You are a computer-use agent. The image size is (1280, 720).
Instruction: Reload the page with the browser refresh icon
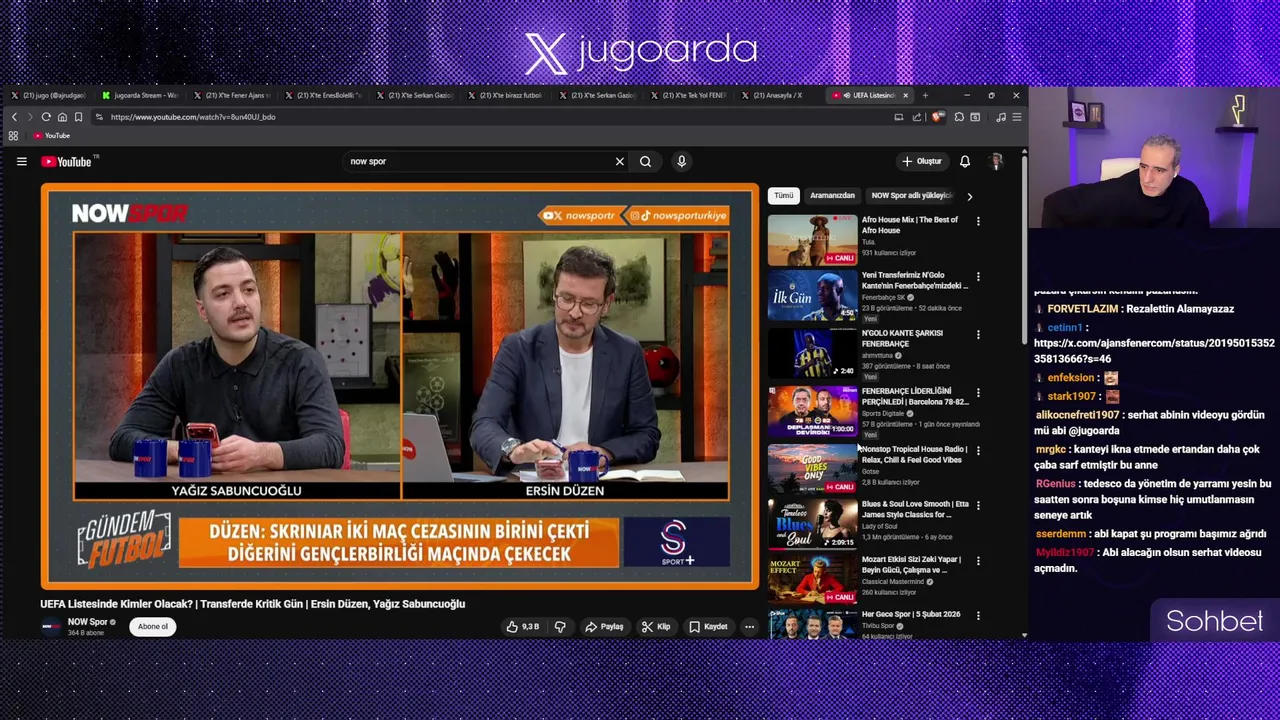(x=46, y=117)
